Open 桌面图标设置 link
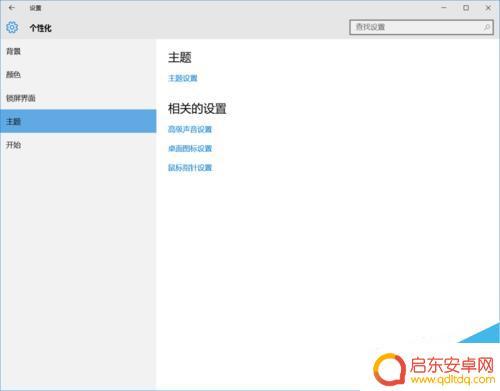Image resolution: width=500 pixels, height=391 pixels. tap(190, 148)
